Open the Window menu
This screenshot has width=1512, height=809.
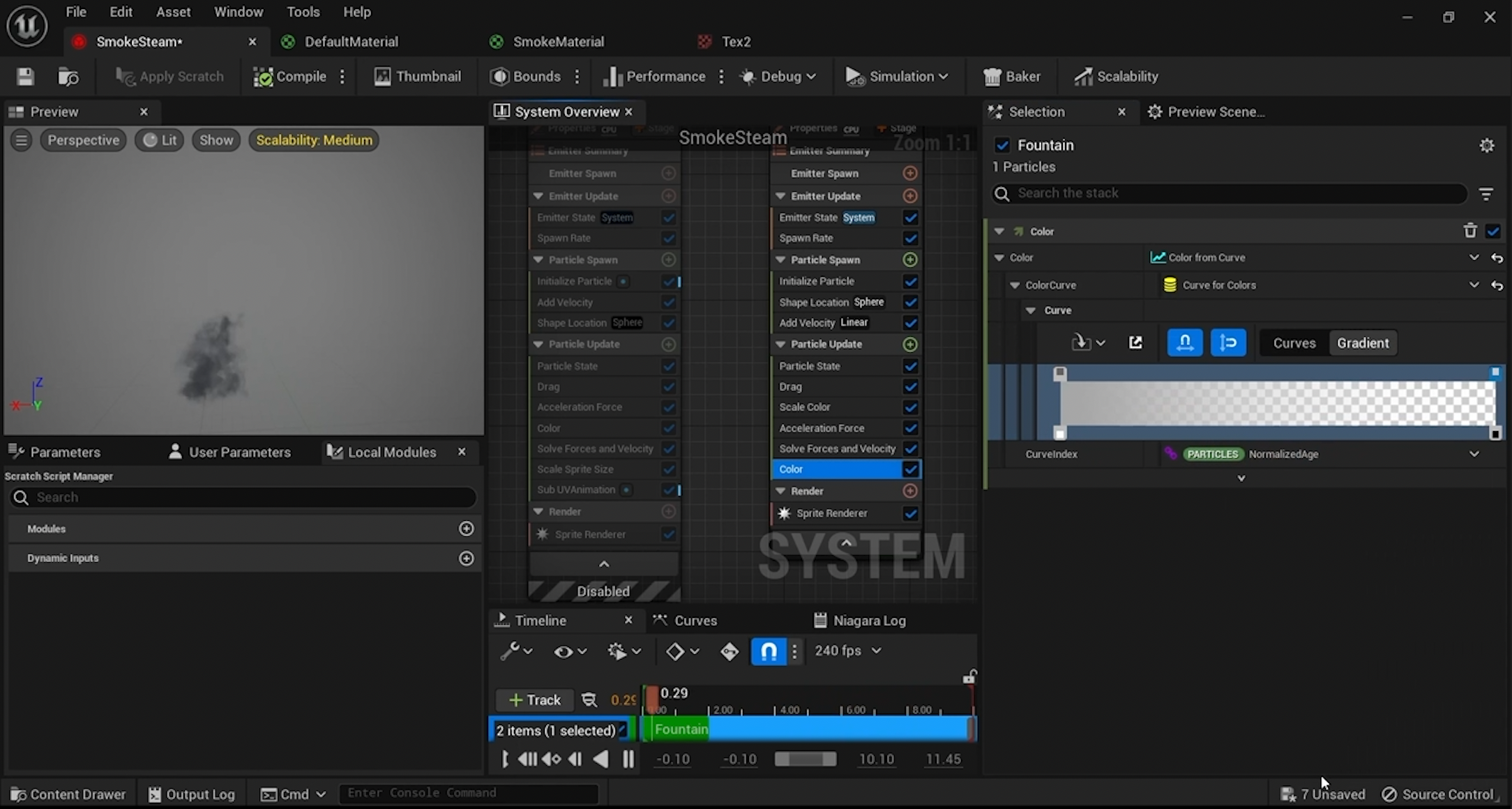click(x=239, y=12)
